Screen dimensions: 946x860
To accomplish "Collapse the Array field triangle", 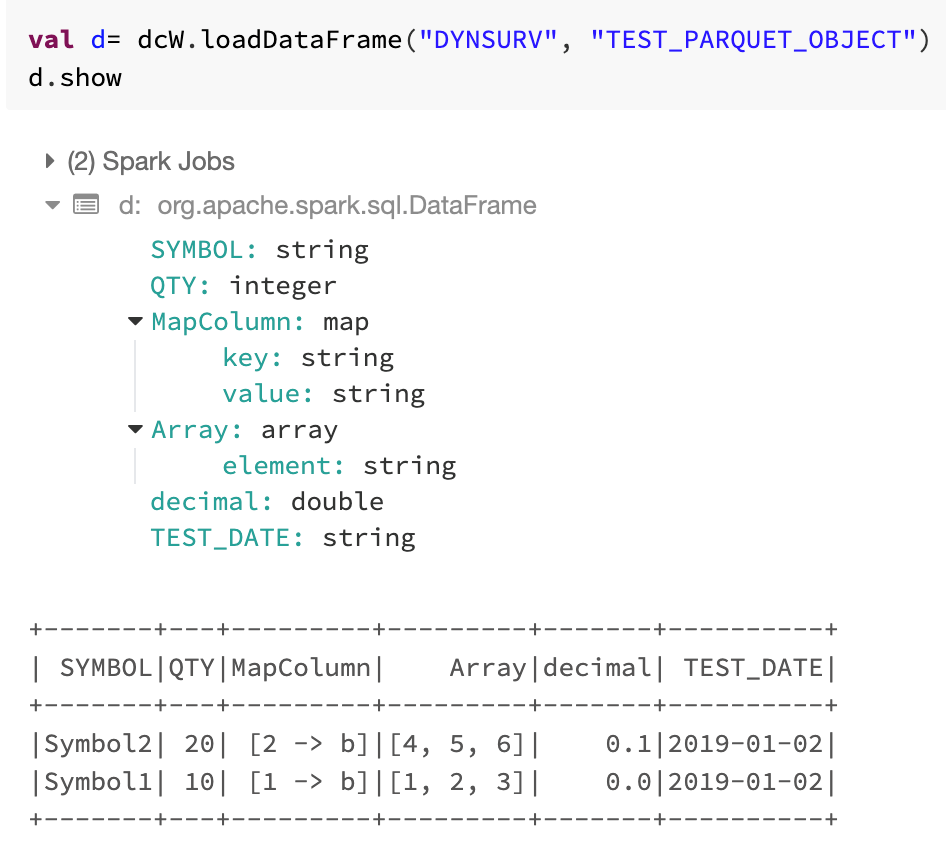I will (x=135, y=430).
